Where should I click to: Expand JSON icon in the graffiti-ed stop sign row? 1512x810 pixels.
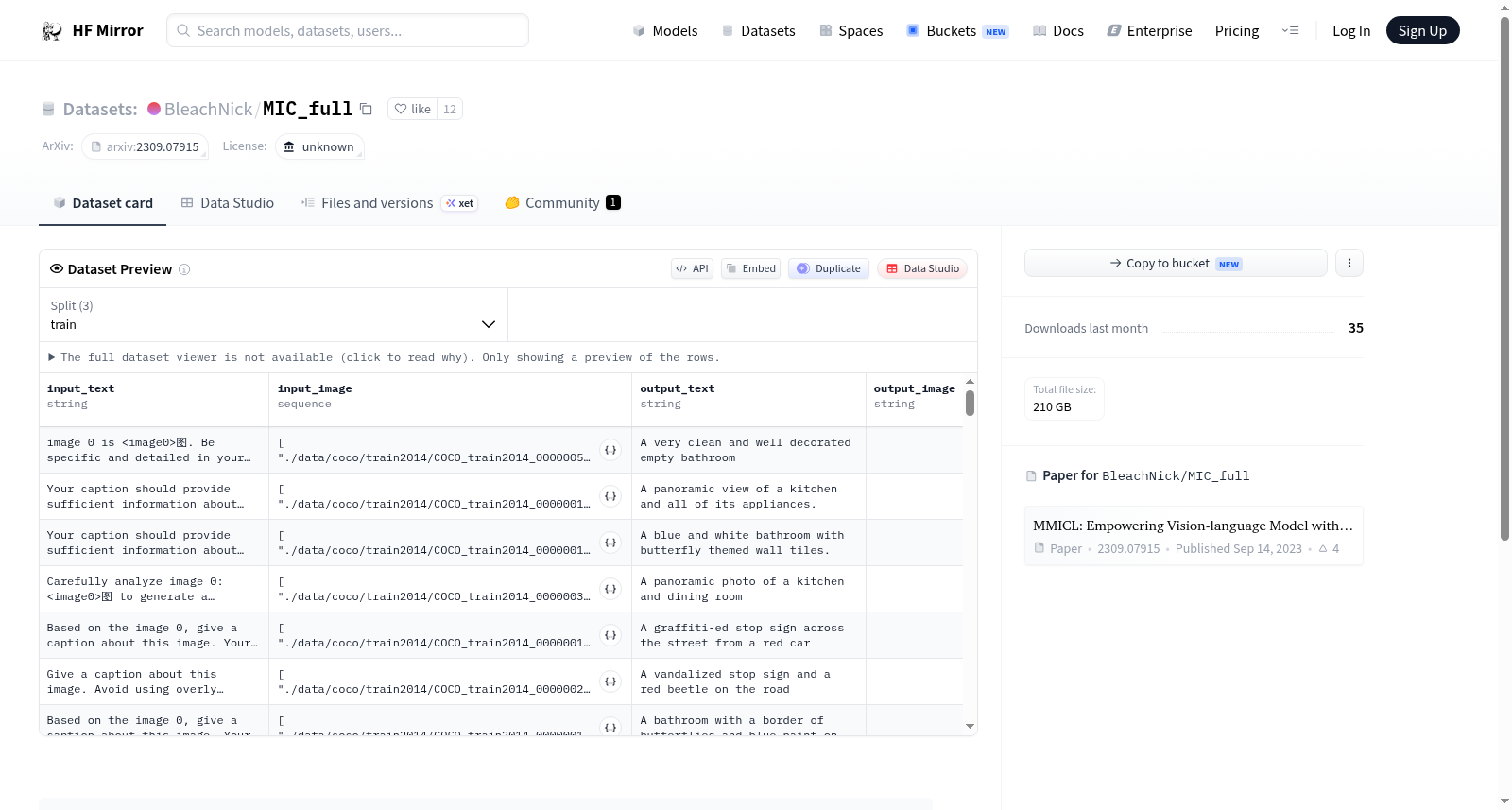(610, 635)
